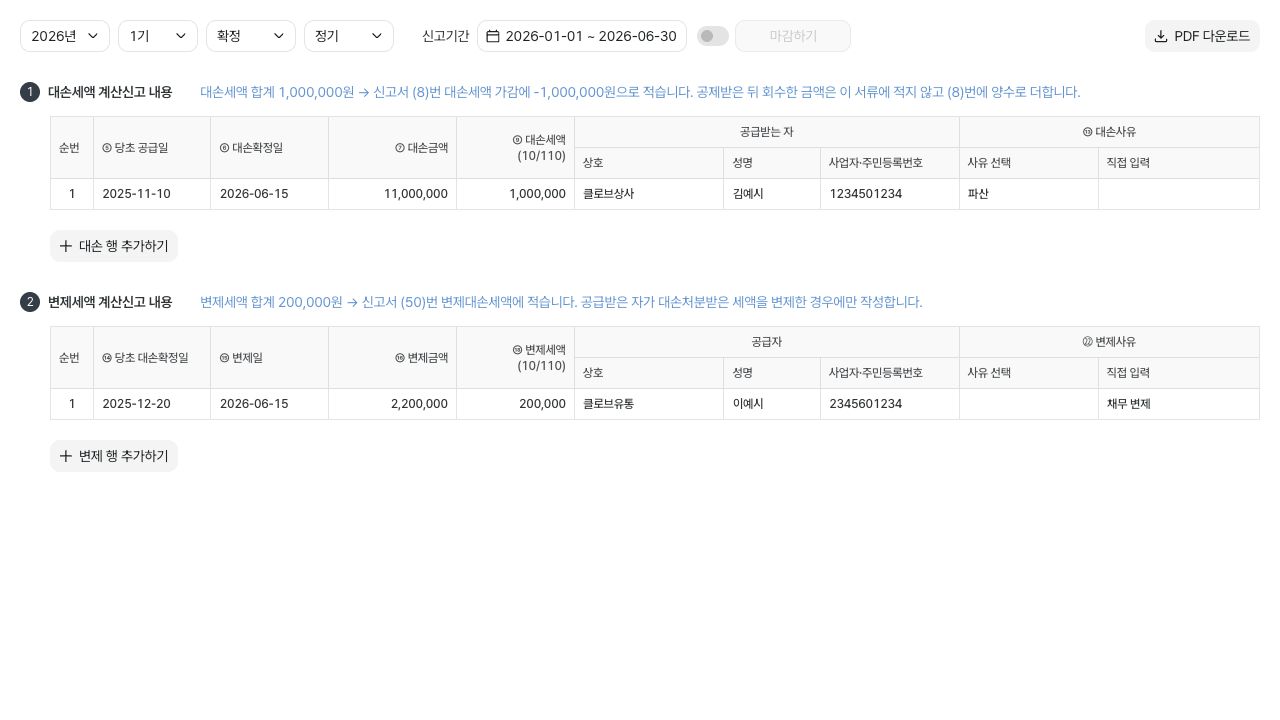Select the 변제일 2026-06-15 cell in the 클로브유통 row
The width and height of the screenshot is (1280, 720).
pyautogui.click(x=270, y=404)
